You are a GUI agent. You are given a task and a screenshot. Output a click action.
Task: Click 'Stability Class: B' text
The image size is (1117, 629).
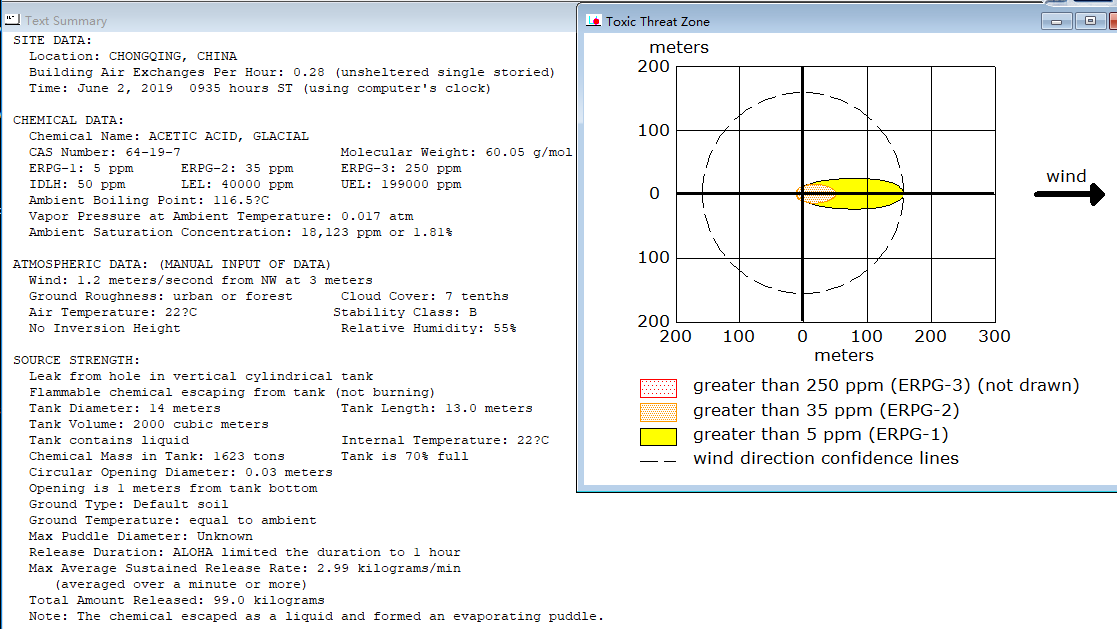coord(405,312)
